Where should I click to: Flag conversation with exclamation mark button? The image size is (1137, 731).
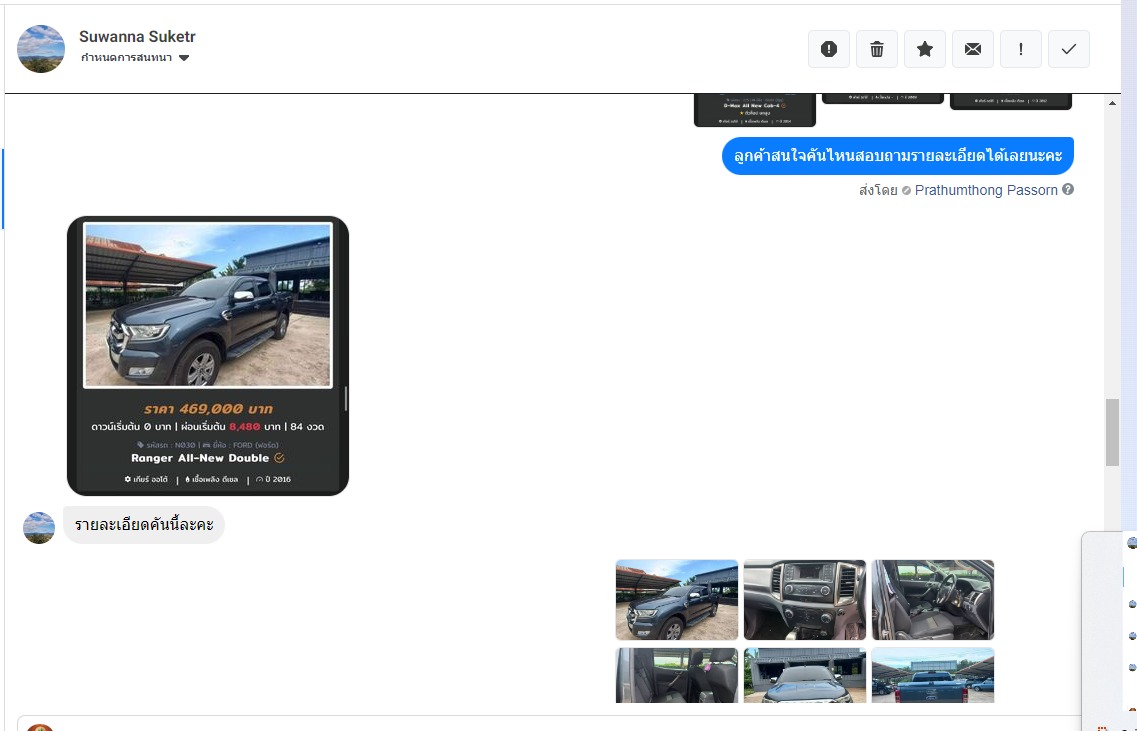coord(1021,49)
